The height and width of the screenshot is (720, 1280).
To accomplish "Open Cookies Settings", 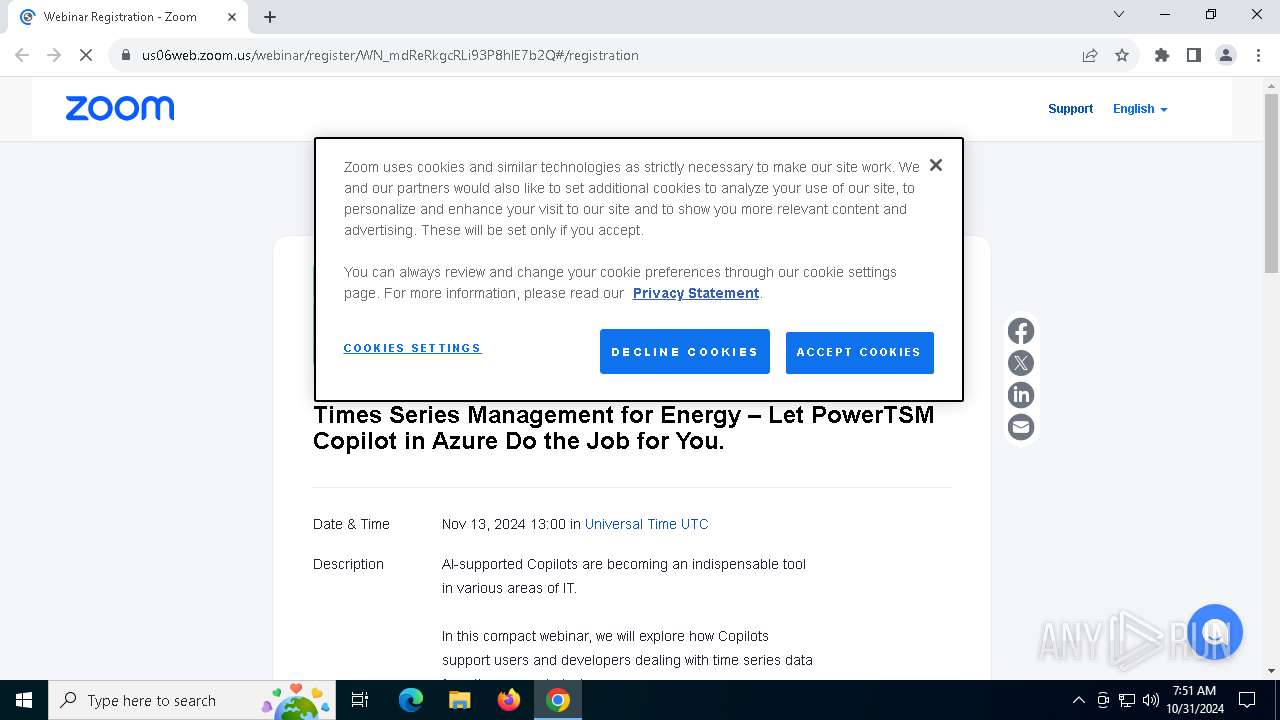I will [x=412, y=348].
